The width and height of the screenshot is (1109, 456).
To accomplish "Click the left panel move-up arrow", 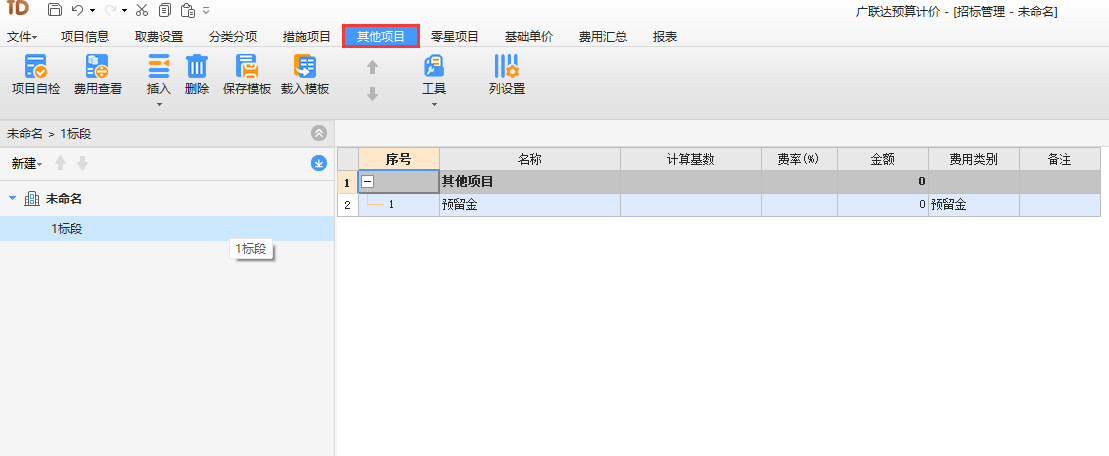I will (x=61, y=163).
